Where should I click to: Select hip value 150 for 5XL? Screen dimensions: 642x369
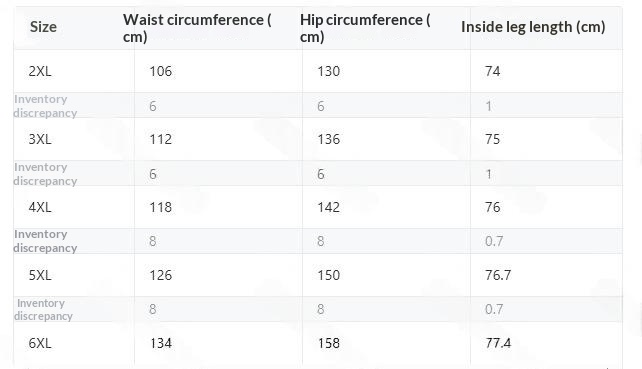coord(329,275)
